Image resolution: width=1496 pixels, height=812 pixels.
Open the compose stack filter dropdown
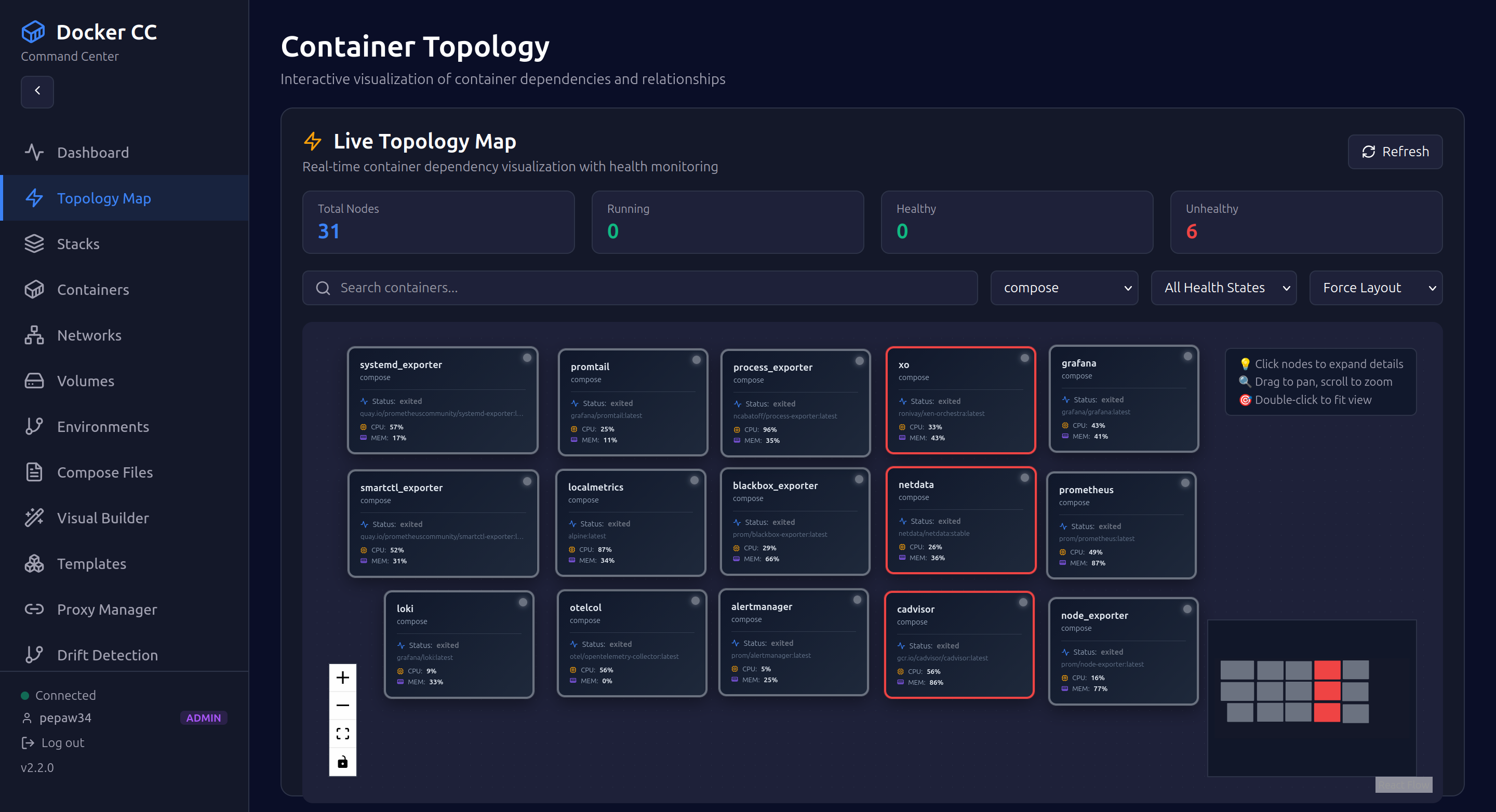1064,288
